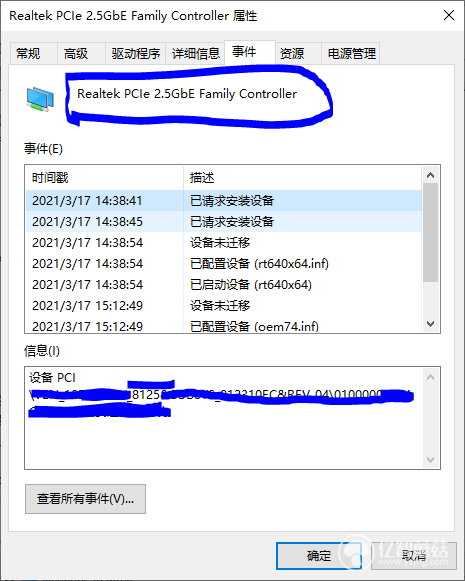
Task: Click the network adapter device icon
Action: point(40,99)
